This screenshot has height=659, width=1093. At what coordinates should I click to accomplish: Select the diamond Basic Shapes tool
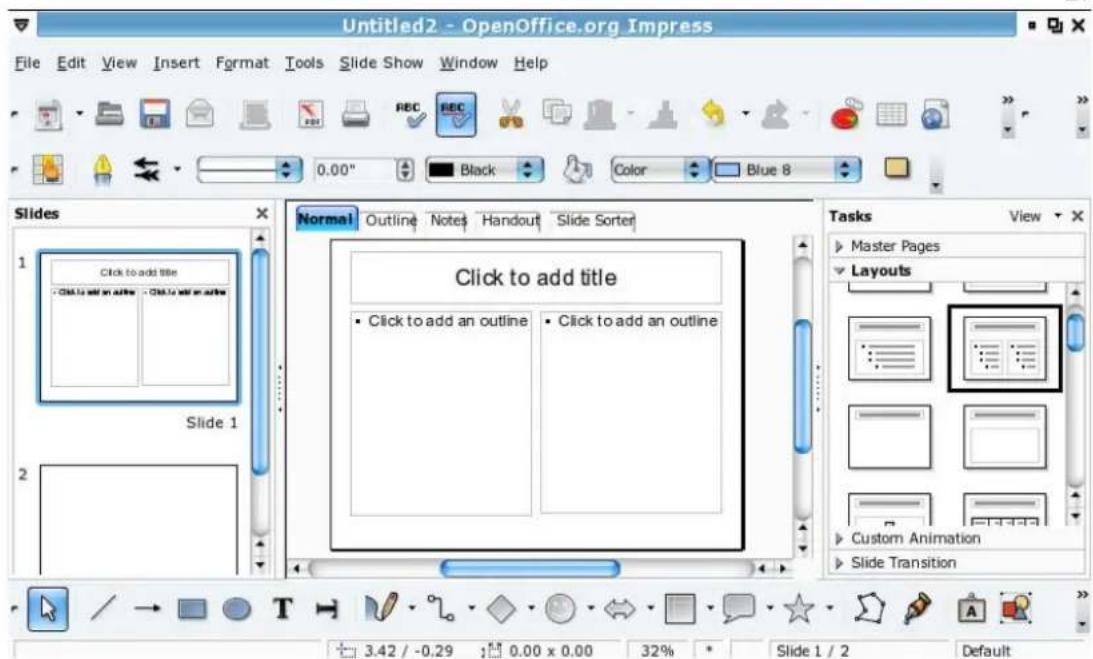pos(500,609)
